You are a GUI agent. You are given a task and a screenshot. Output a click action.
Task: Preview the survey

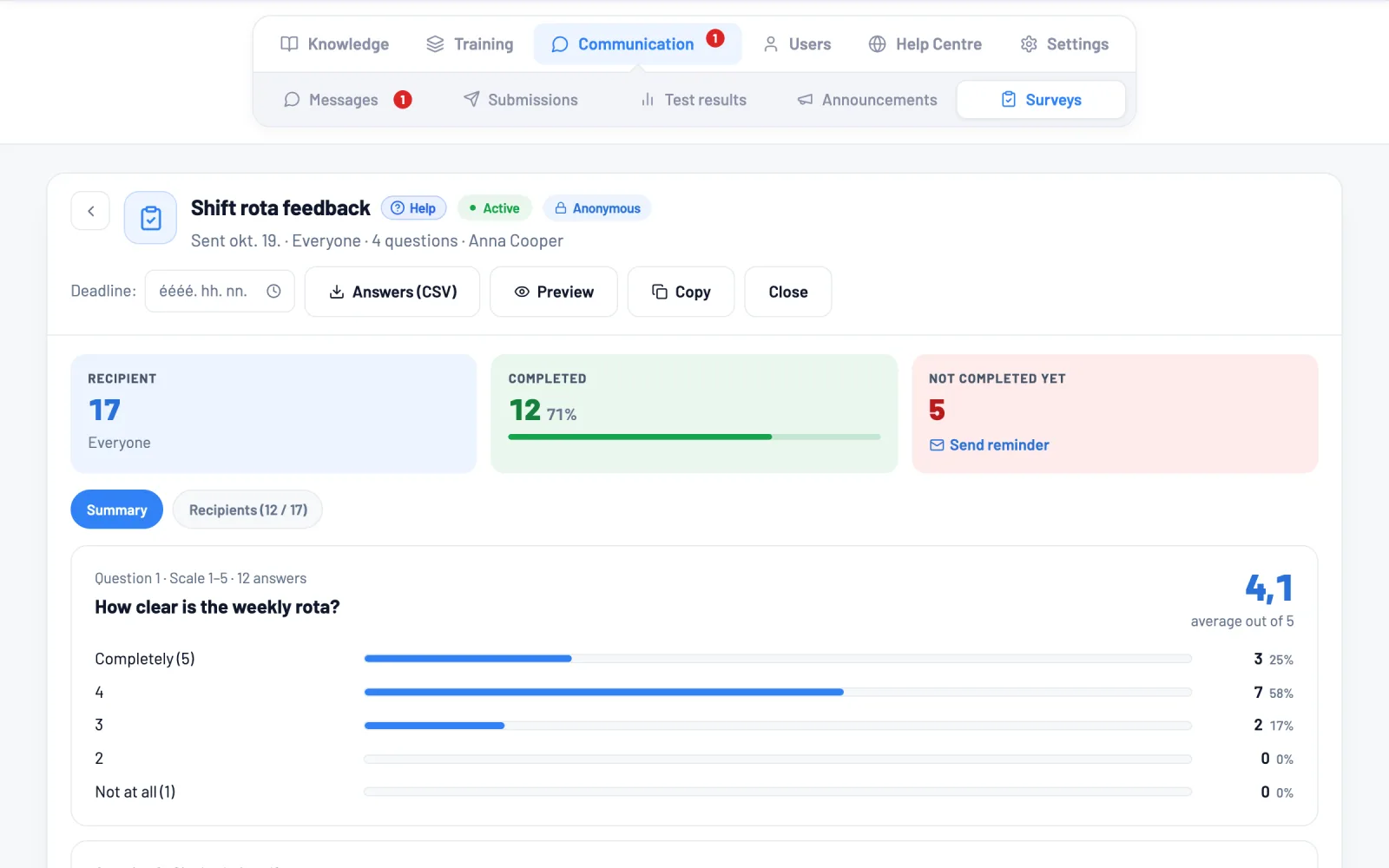tap(554, 292)
